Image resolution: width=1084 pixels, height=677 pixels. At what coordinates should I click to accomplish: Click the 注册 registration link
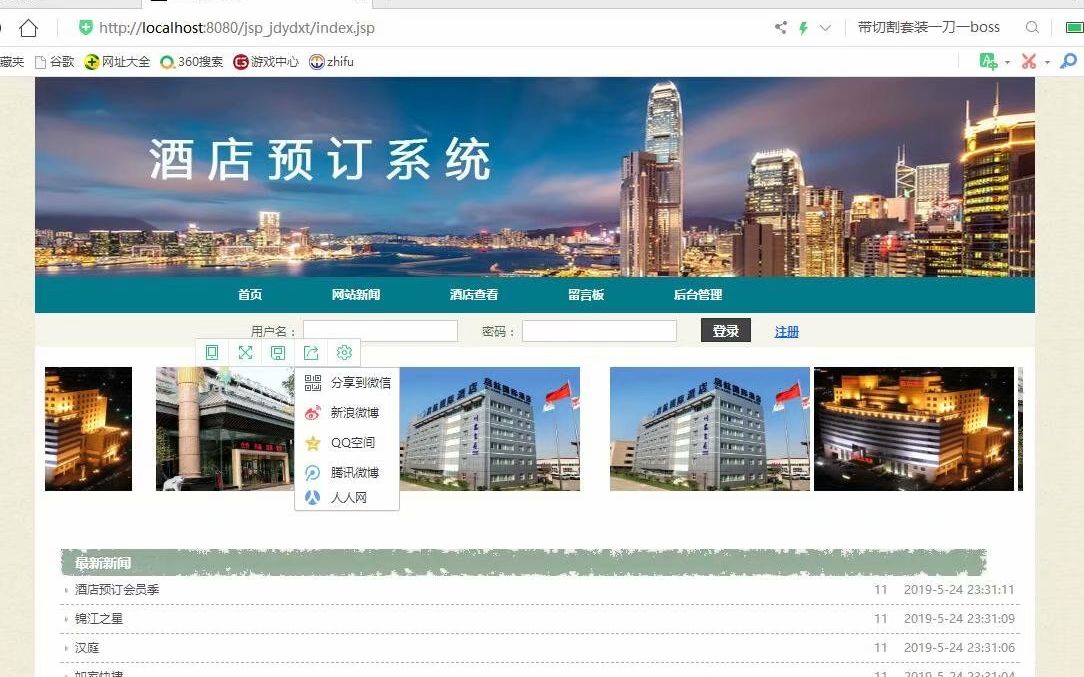[x=786, y=330]
